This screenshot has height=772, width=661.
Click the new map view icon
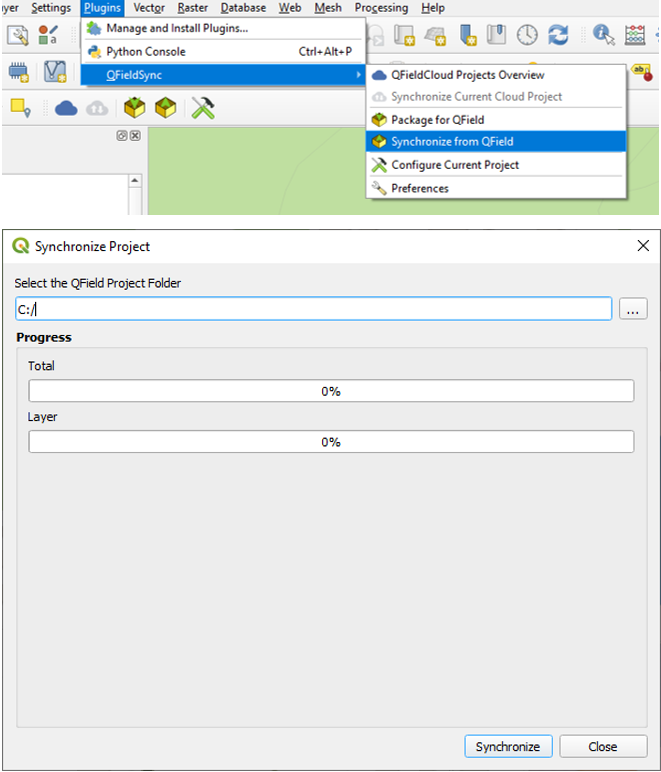point(404,35)
